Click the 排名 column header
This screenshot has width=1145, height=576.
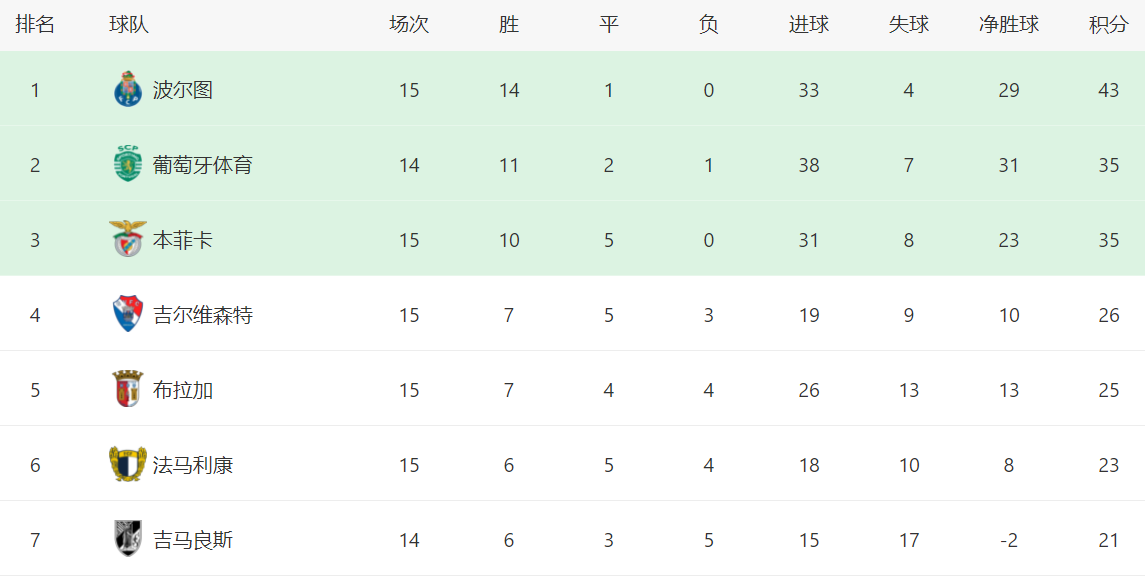point(35,25)
